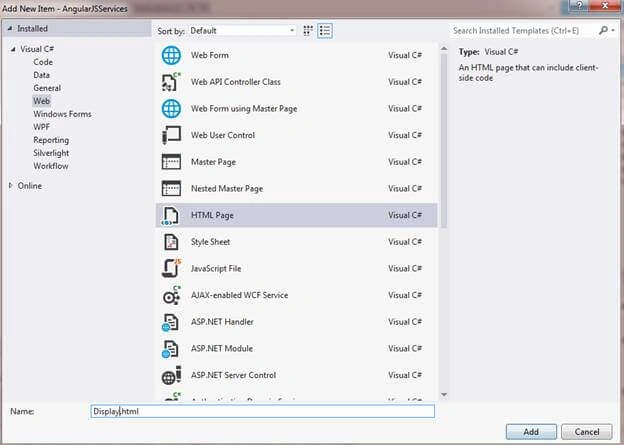Click the HTML Page label text
The image size is (624, 445).
[212, 215]
